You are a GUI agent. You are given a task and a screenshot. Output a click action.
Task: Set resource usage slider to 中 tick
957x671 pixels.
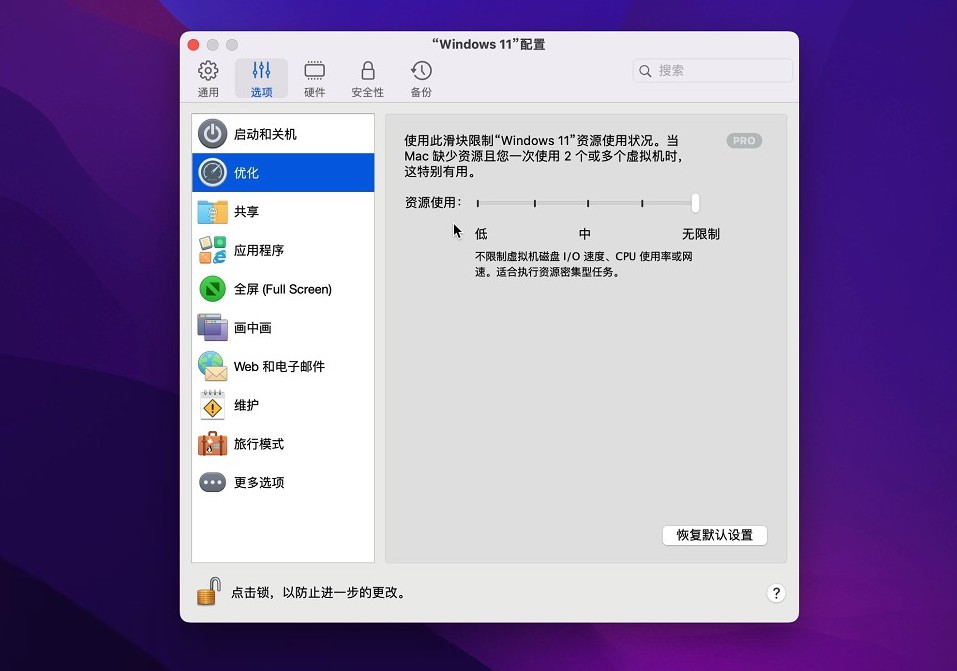click(x=587, y=203)
